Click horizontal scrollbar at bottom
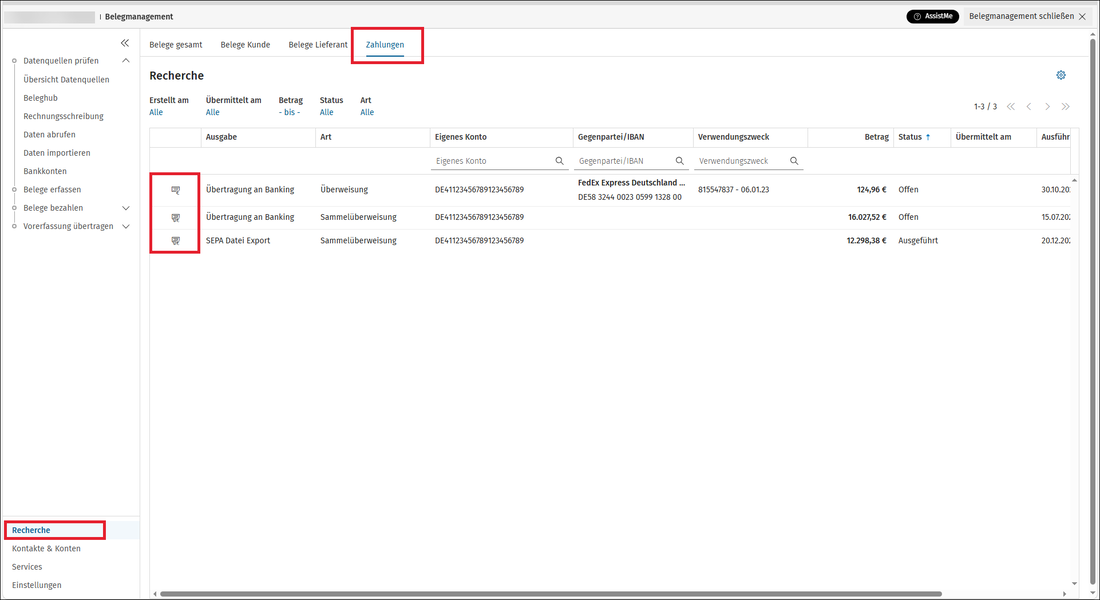The width and height of the screenshot is (1100, 600). click(x=551, y=594)
